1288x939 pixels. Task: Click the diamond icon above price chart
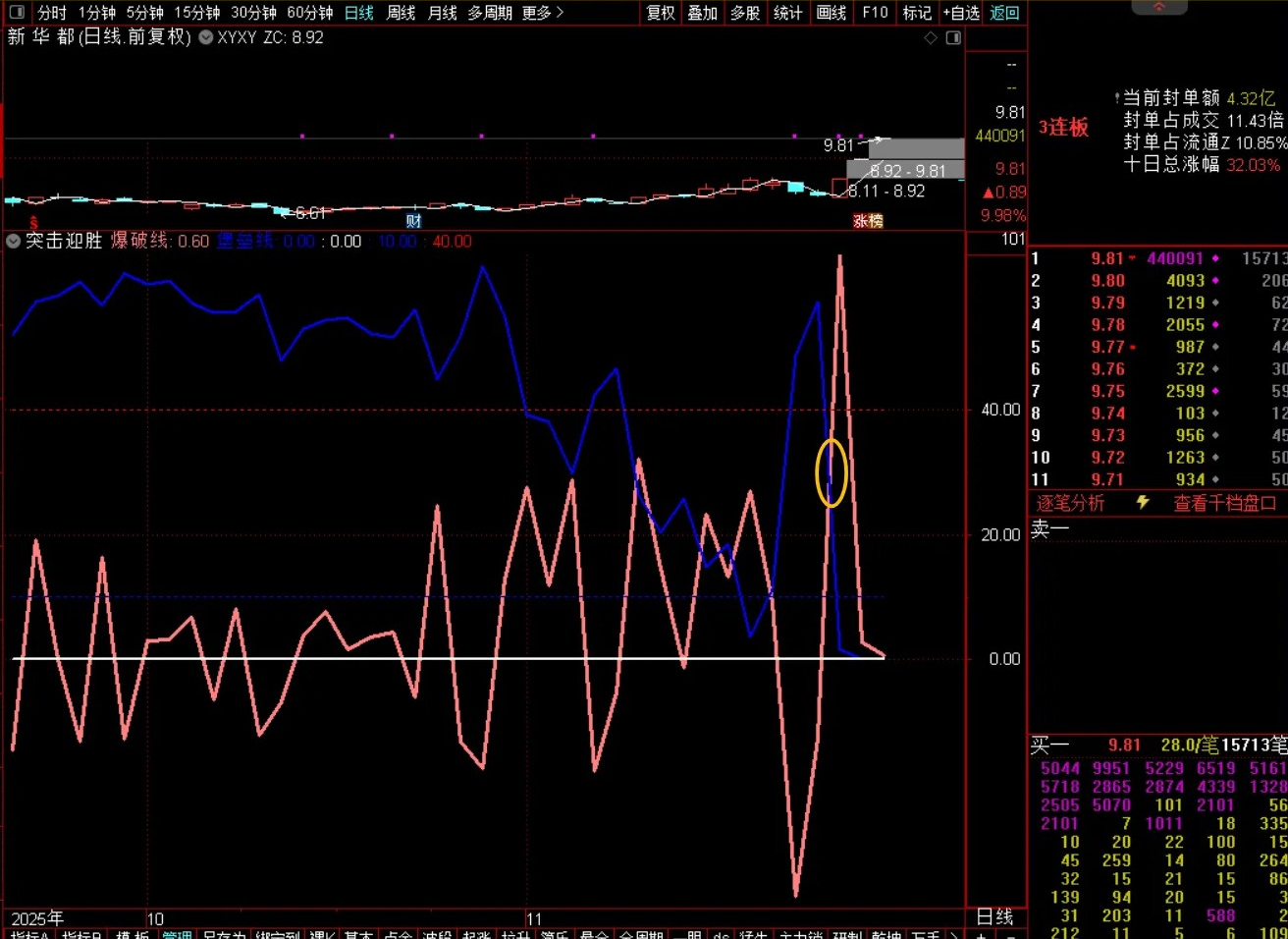[931, 37]
